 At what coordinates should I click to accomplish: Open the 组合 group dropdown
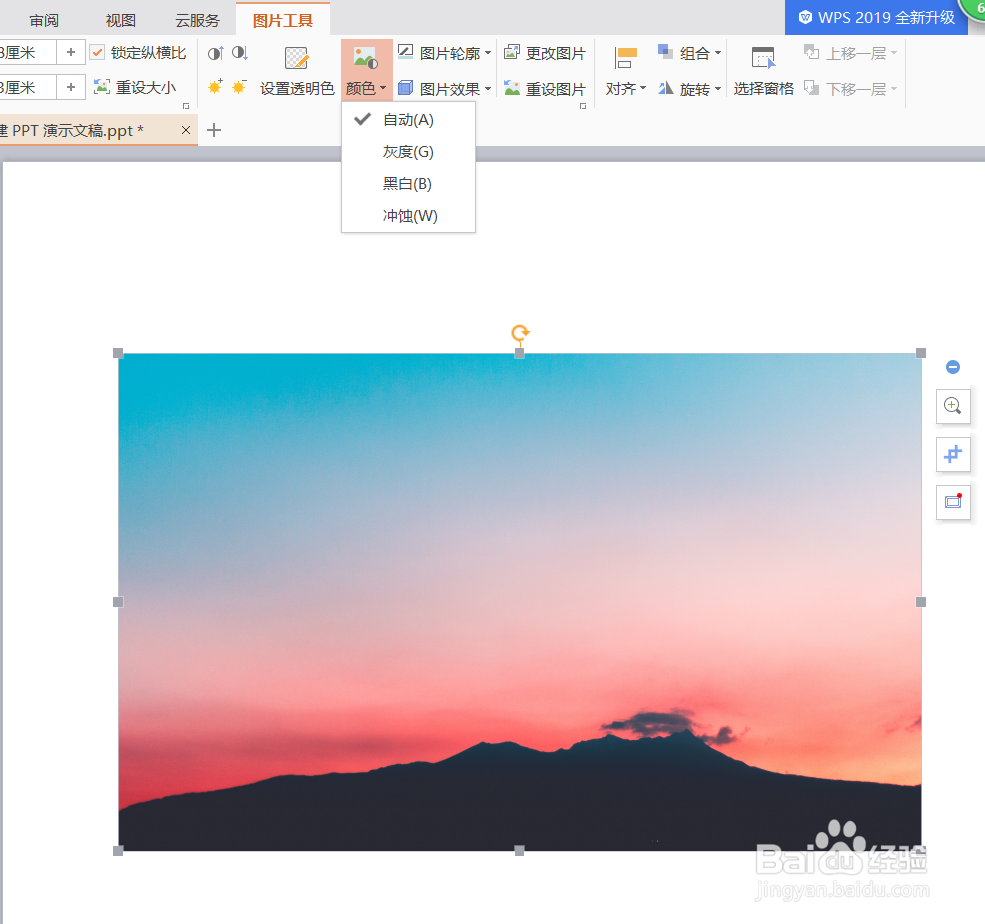(689, 53)
